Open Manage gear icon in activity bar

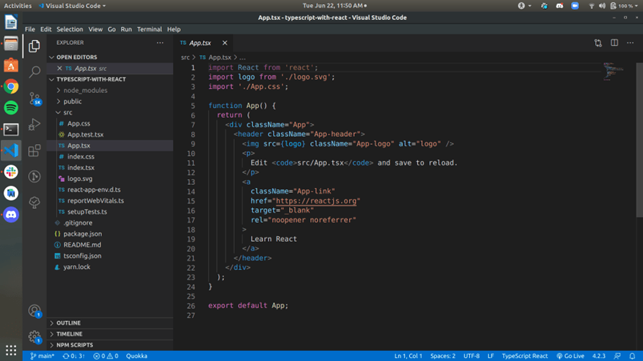click(x=34, y=337)
